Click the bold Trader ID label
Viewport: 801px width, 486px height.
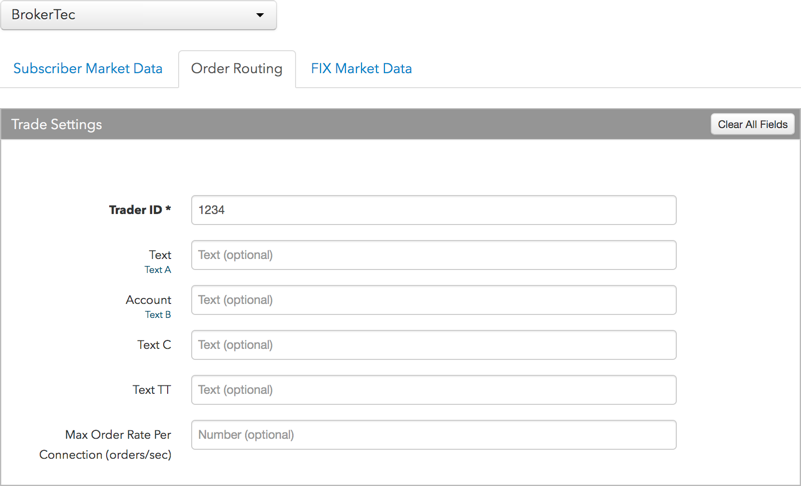pyautogui.click(x=140, y=210)
